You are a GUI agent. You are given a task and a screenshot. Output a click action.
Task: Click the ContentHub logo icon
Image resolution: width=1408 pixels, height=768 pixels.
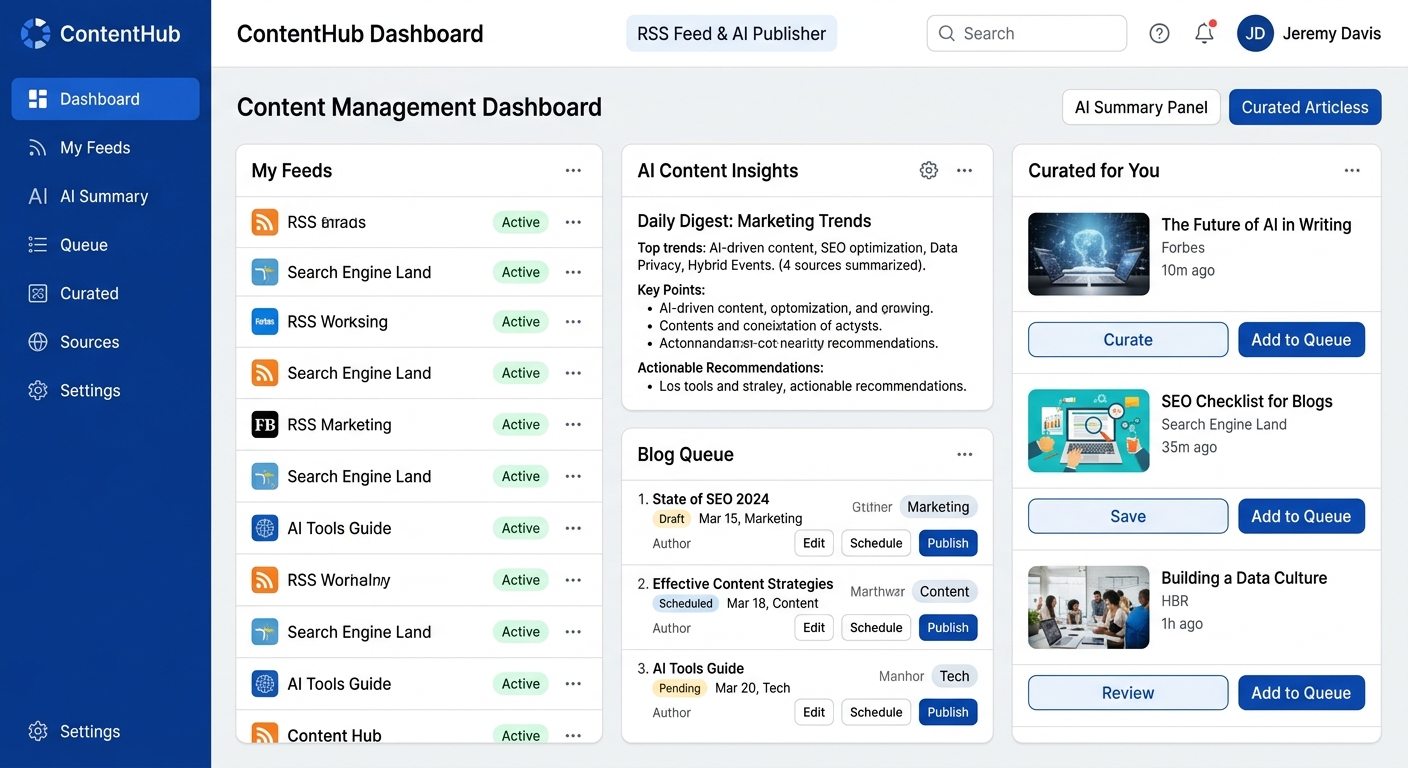pyautogui.click(x=35, y=34)
